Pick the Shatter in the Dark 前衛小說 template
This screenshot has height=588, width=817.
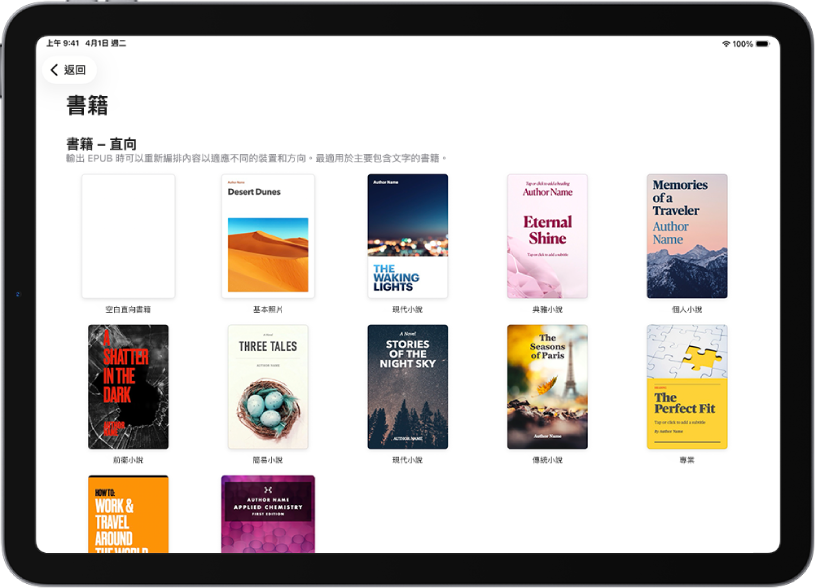128,387
